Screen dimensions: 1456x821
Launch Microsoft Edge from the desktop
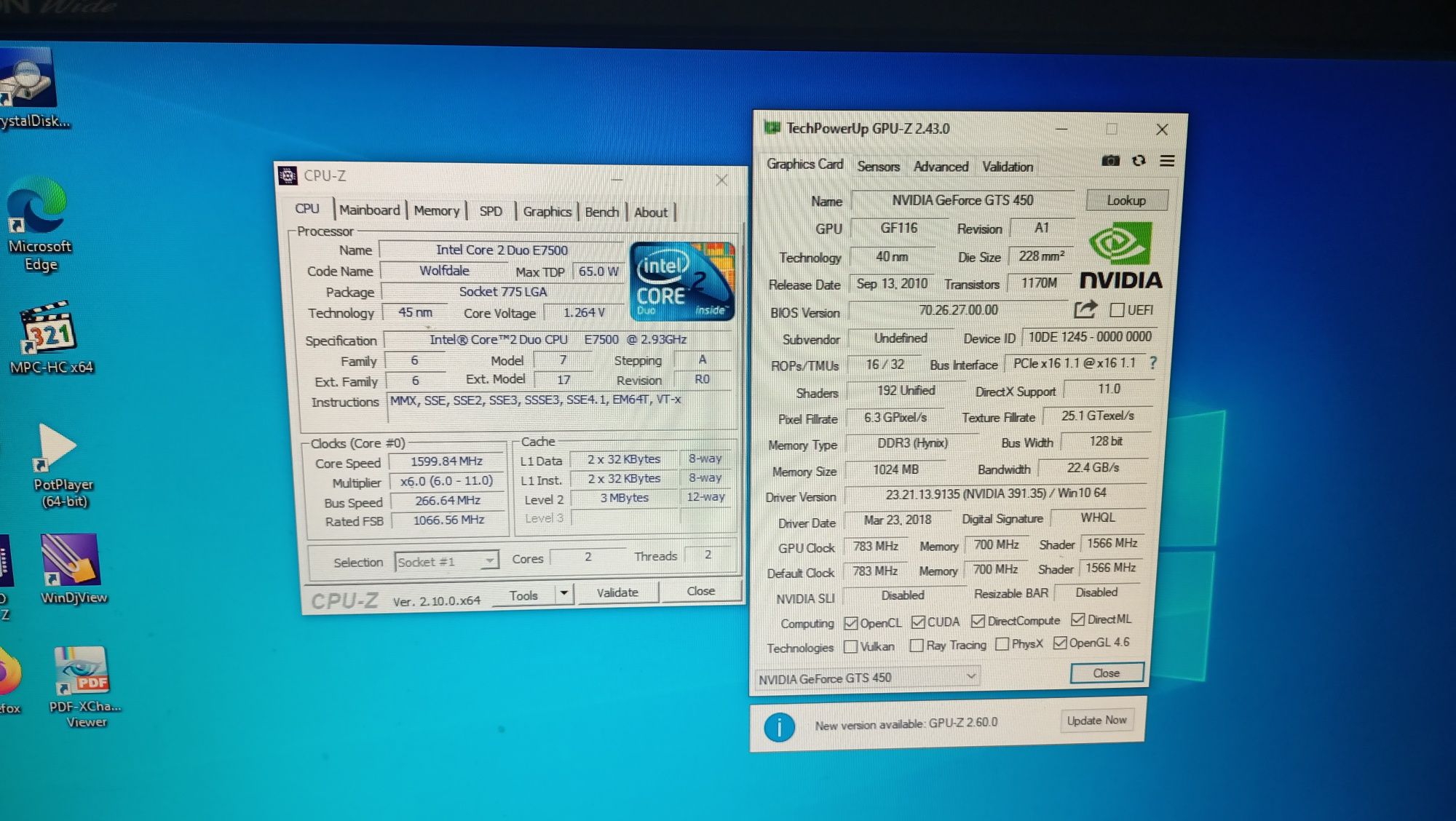point(38,224)
